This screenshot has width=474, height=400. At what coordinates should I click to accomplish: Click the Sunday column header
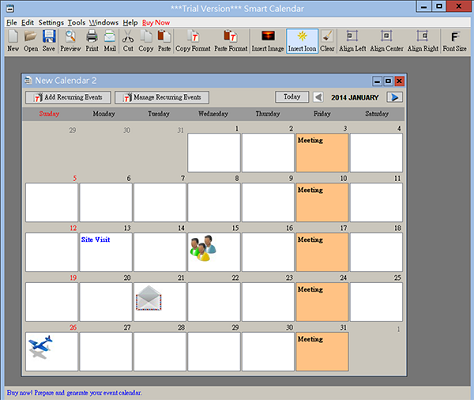click(x=49, y=114)
